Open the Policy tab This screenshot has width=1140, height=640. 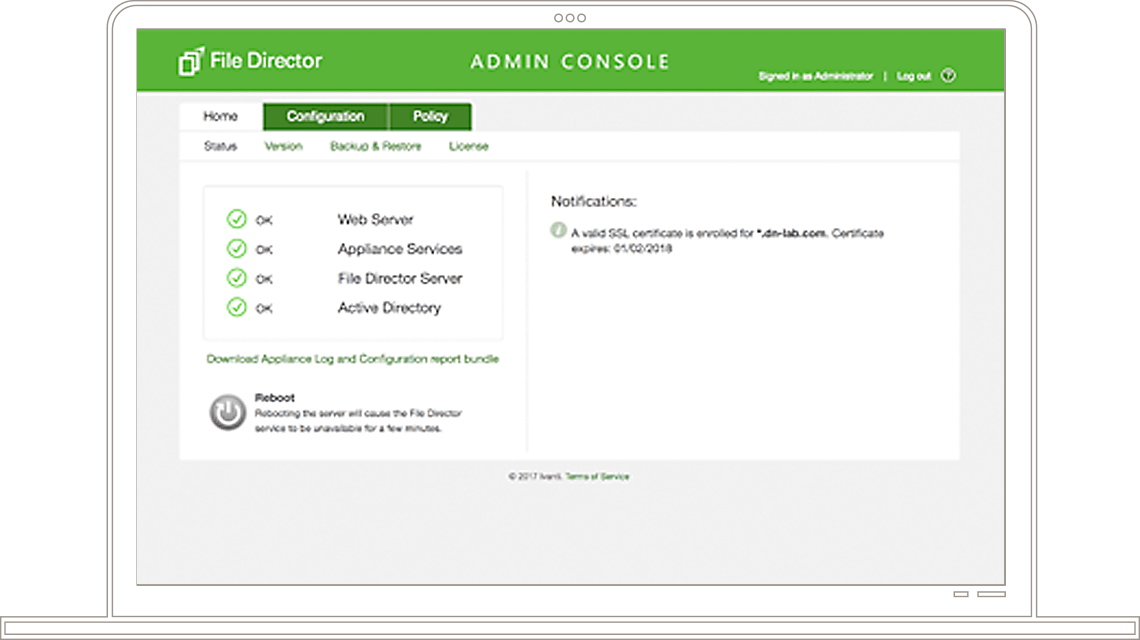click(430, 116)
